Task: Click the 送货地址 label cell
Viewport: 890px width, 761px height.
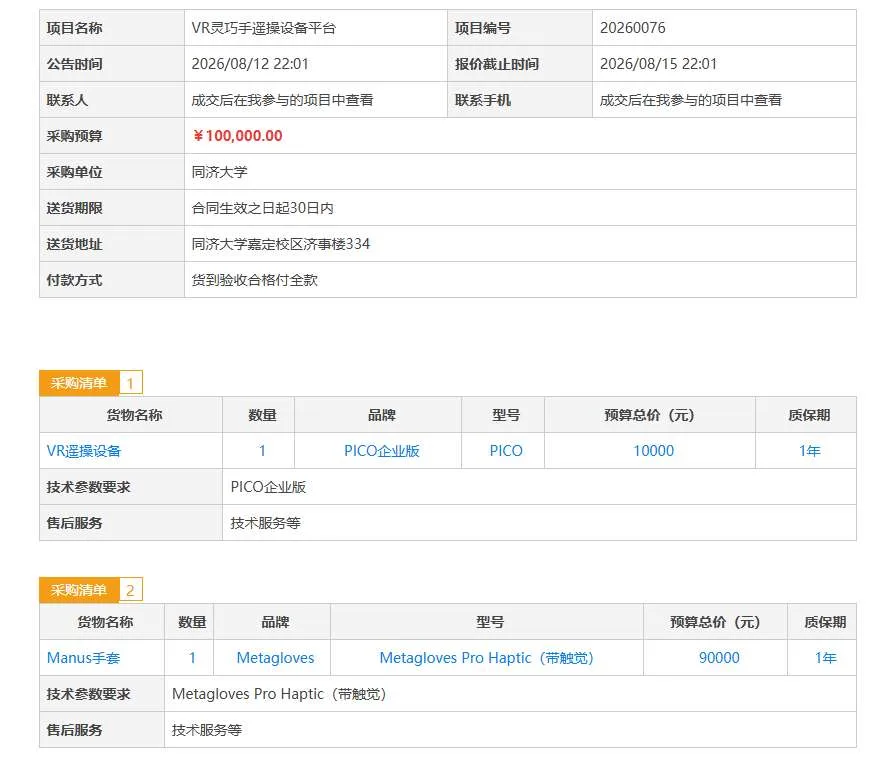Action: click(x=112, y=244)
